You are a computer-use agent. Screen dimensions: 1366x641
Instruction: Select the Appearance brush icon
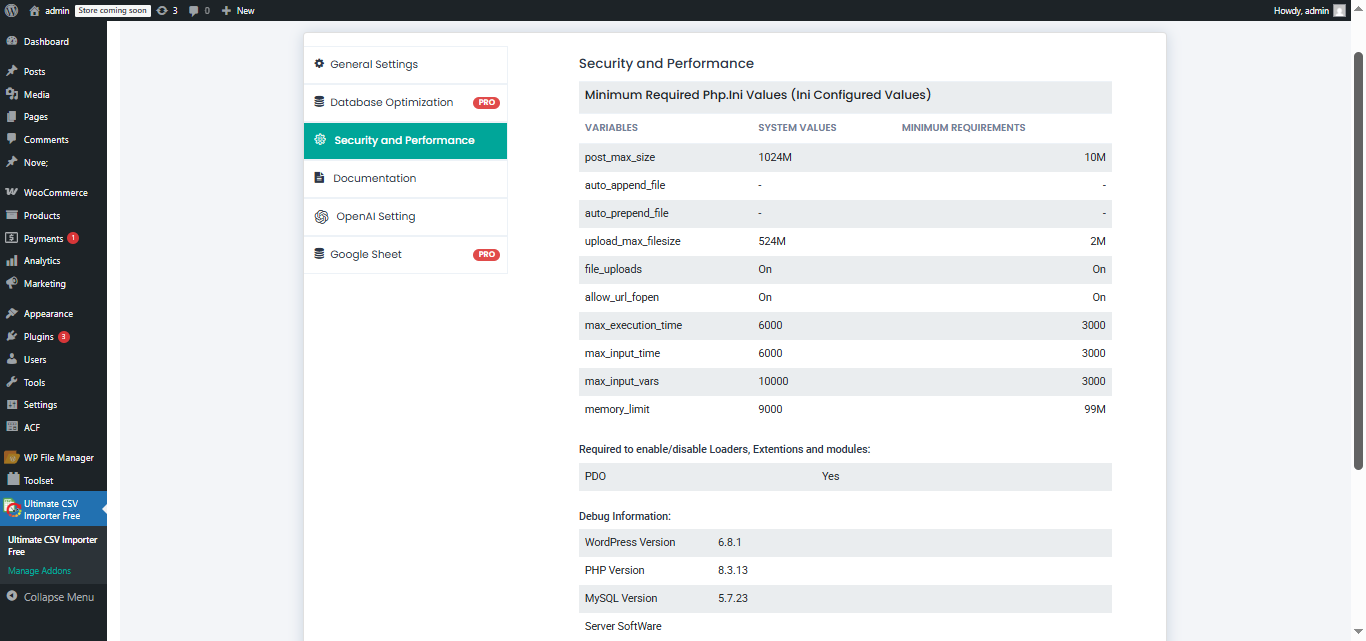(x=14, y=313)
